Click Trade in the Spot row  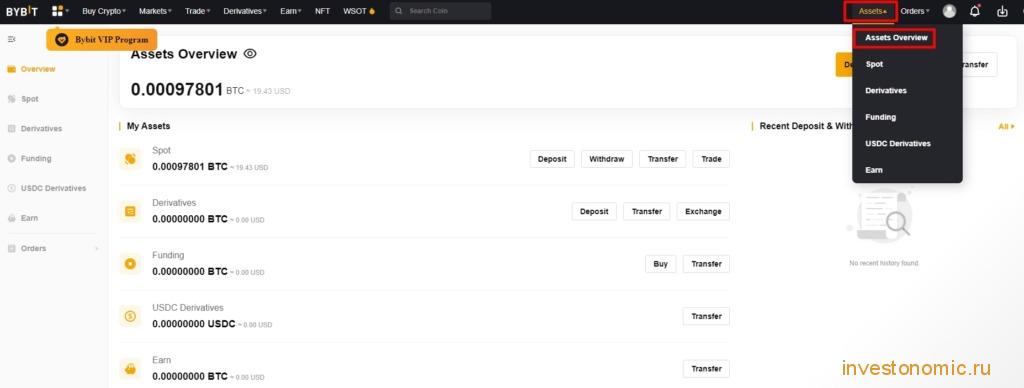pyautogui.click(x=711, y=159)
